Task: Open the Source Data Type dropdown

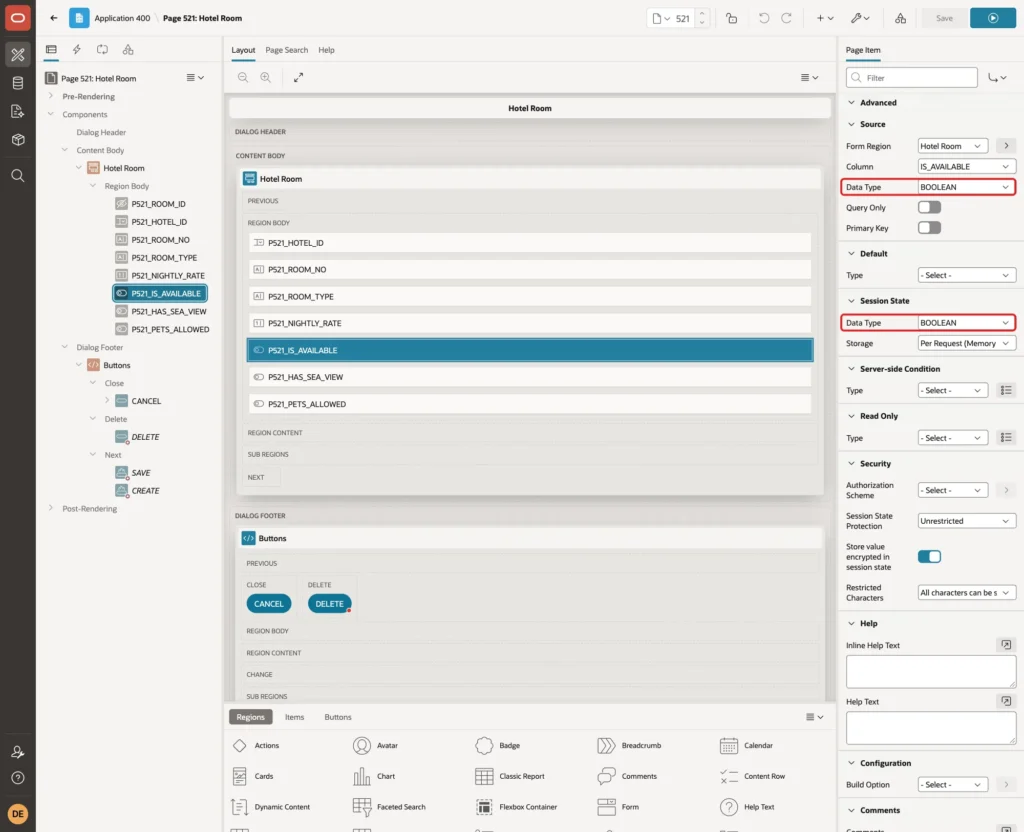Action: 966,187
